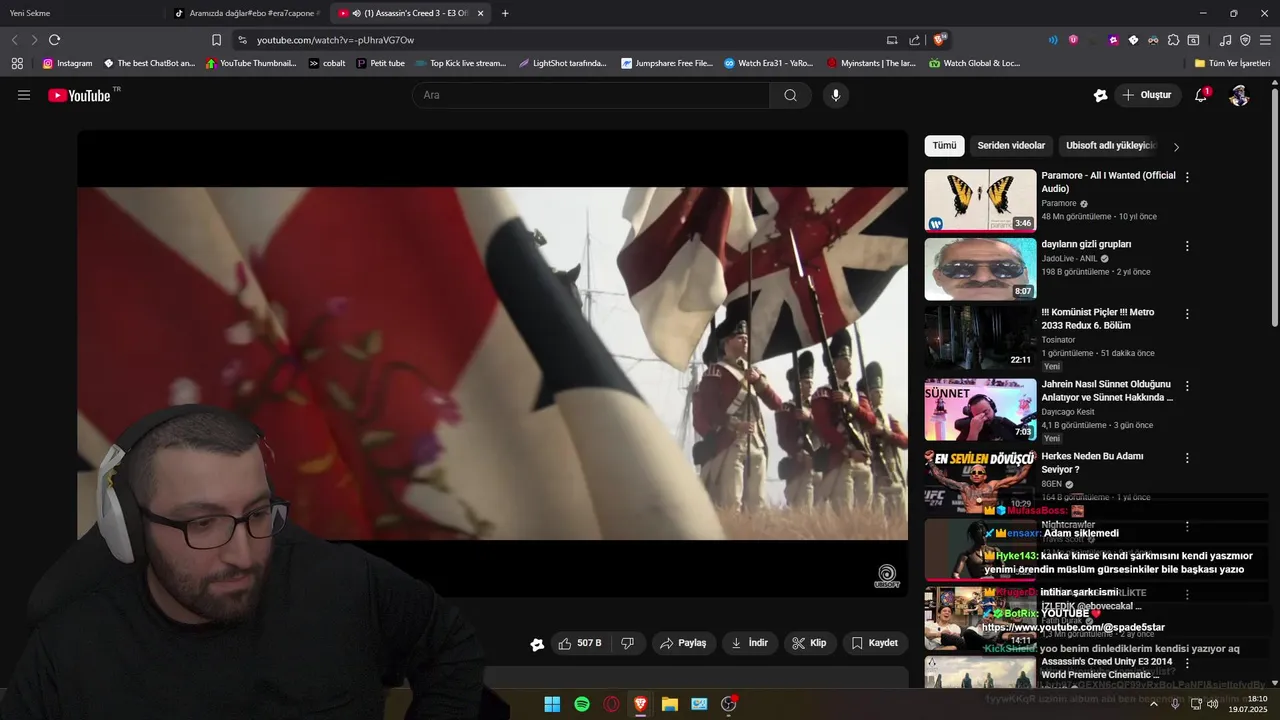Select the Seriden videolar filter chip
Viewport: 1280px width, 720px height.
1011,146
